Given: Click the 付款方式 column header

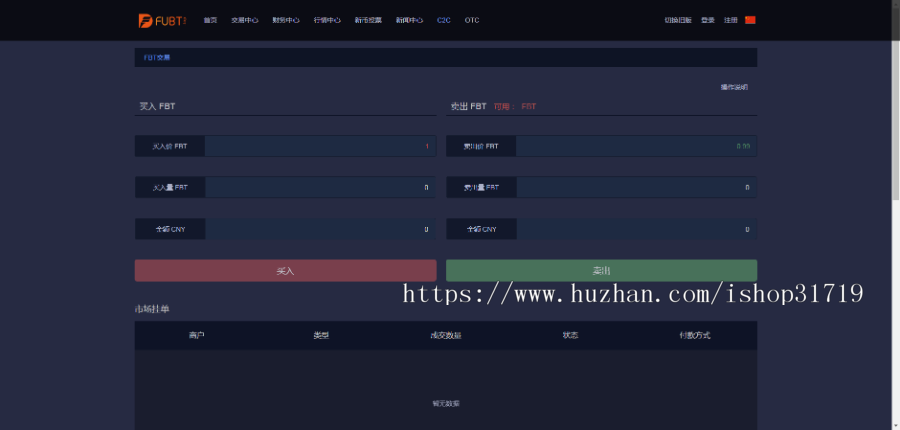Looking at the screenshot, I should (695, 335).
